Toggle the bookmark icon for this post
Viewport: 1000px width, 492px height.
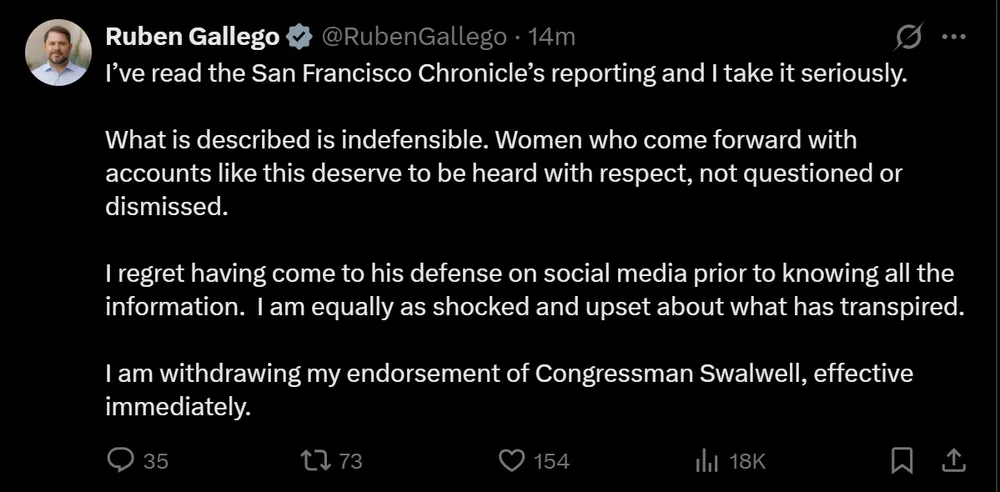pyautogui.click(x=902, y=460)
